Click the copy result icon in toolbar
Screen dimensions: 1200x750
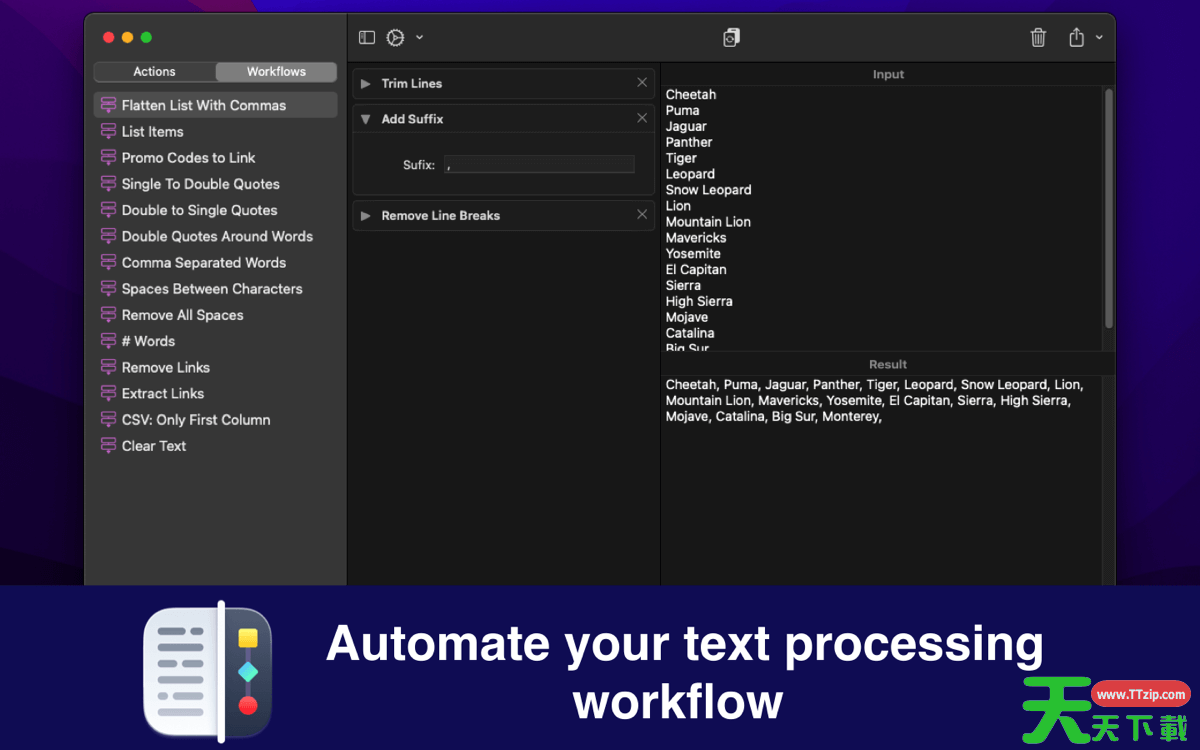click(x=732, y=38)
